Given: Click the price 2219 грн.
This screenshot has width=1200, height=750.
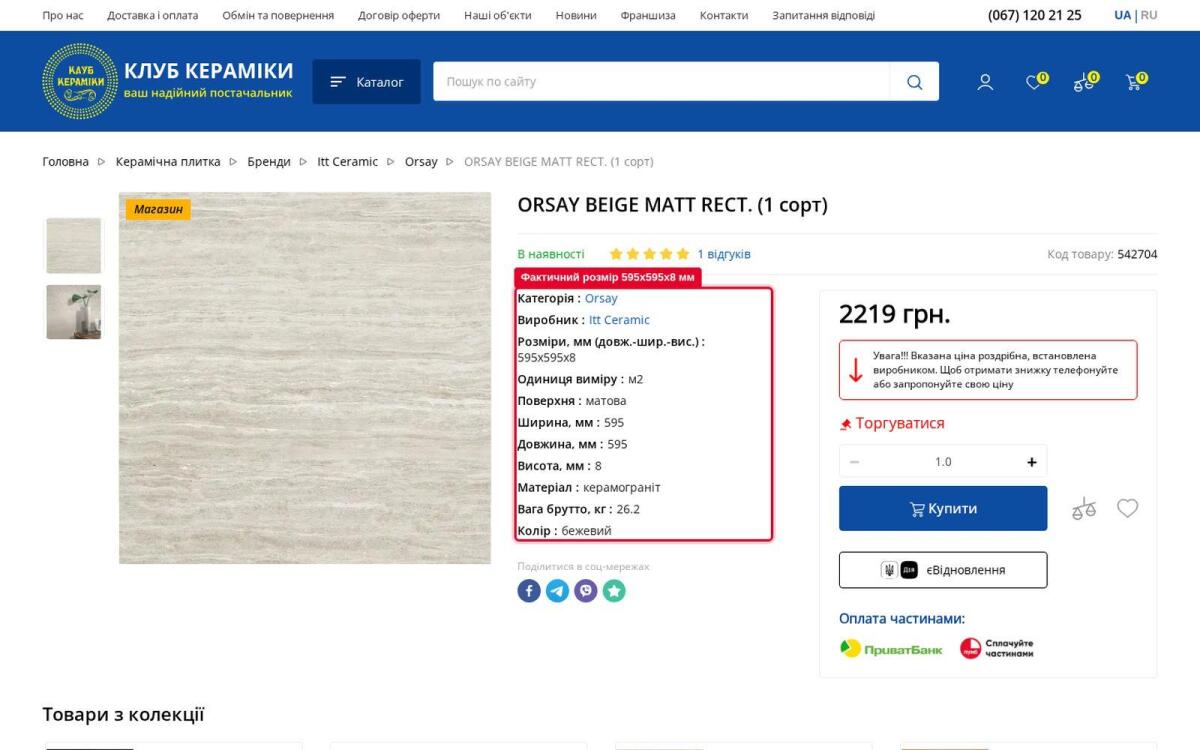Looking at the screenshot, I should 895,314.
